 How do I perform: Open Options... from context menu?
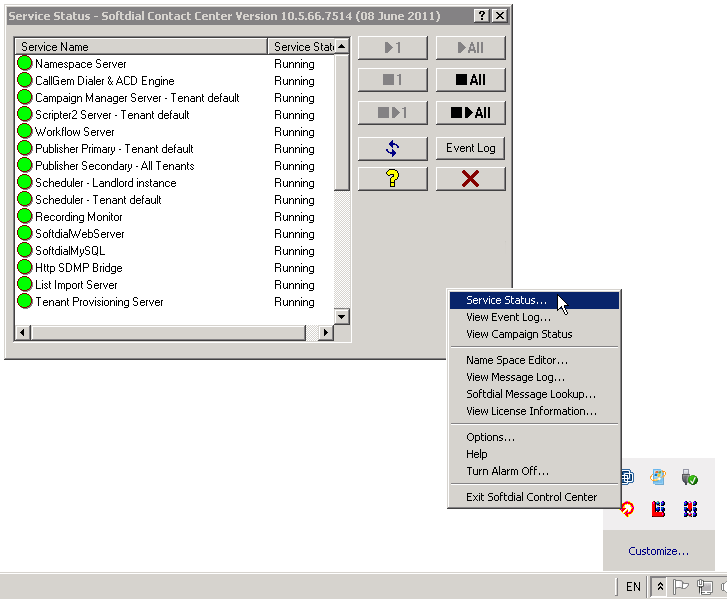534,437
